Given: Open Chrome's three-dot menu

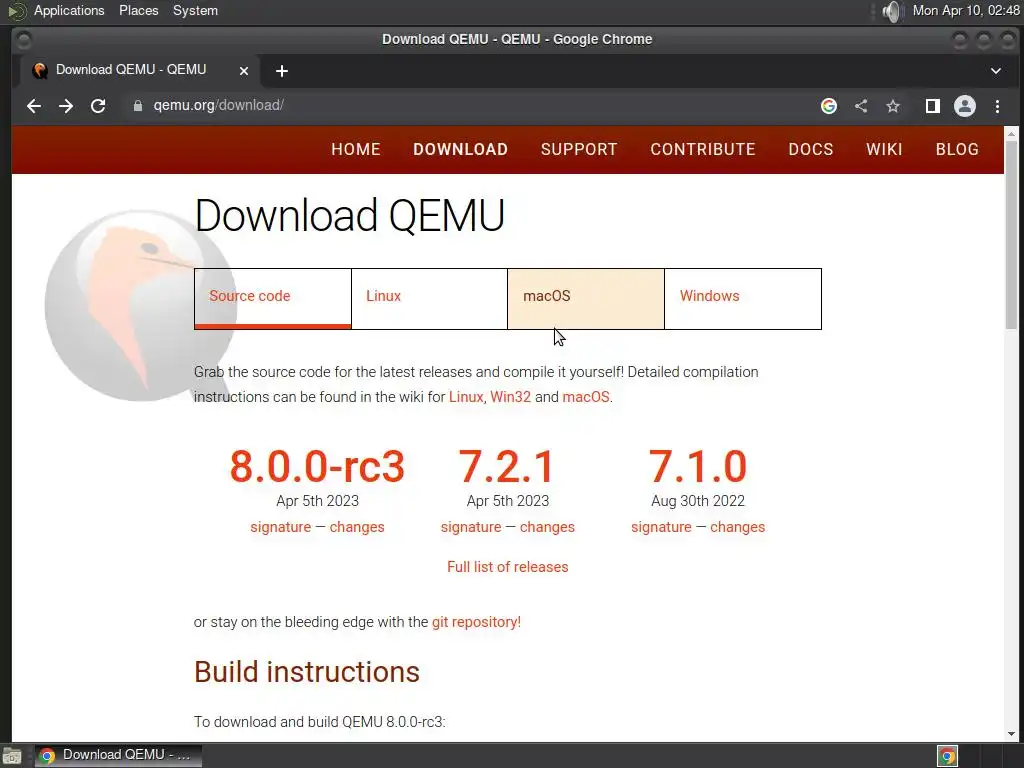Looking at the screenshot, I should click(x=997, y=106).
